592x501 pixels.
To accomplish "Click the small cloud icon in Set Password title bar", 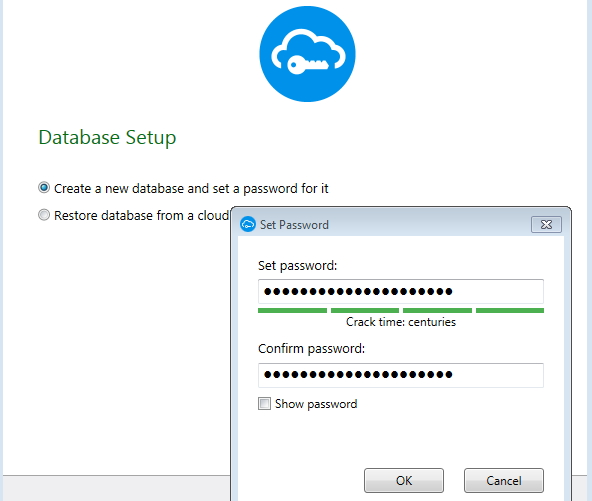I will tap(248, 225).
